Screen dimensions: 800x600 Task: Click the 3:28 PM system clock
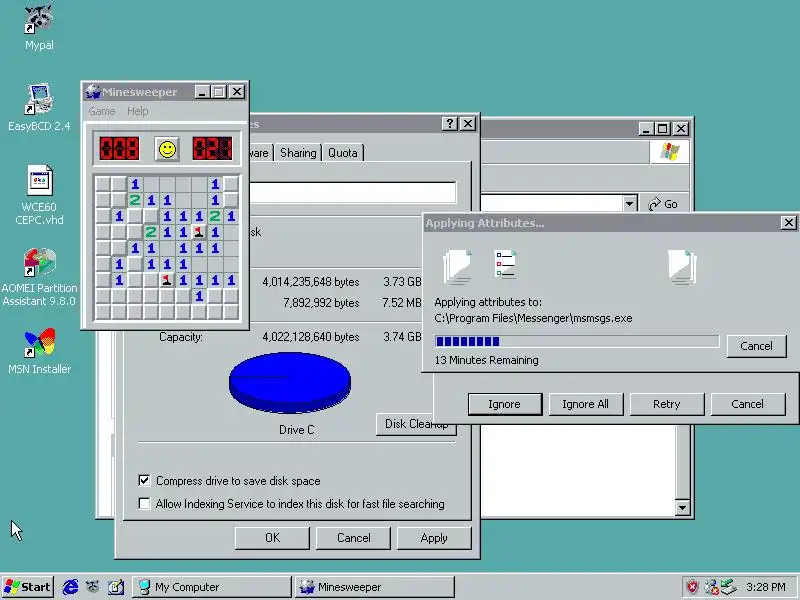point(766,587)
